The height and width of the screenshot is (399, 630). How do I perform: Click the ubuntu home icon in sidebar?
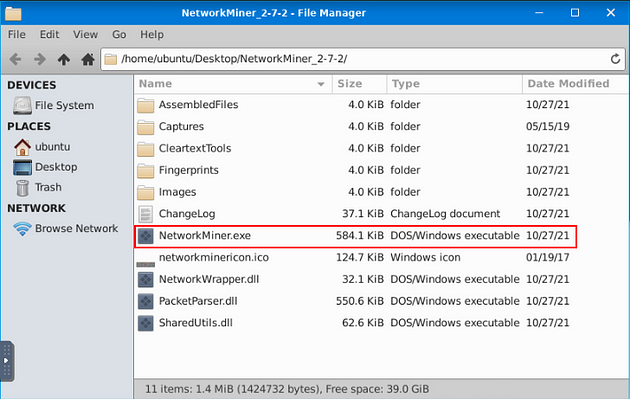[22, 147]
